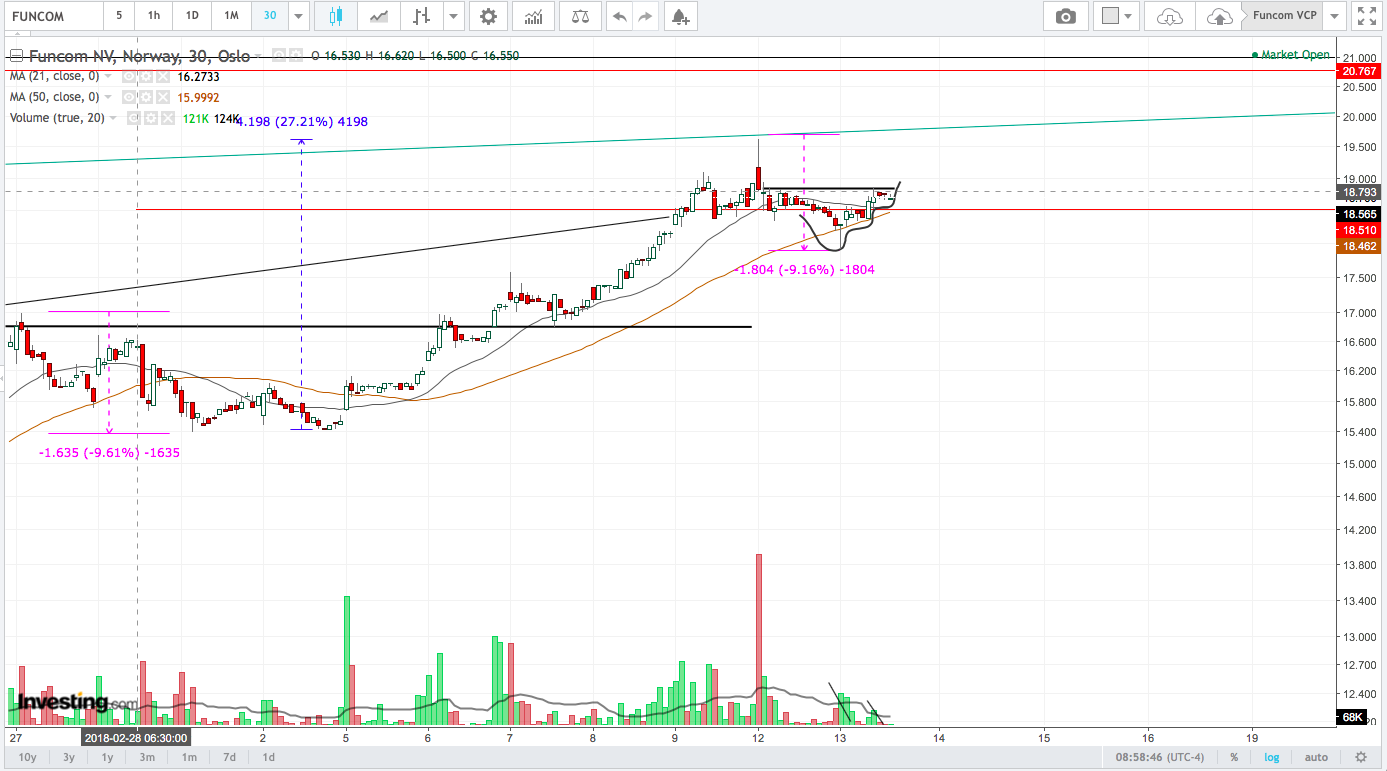Toggle visibility of MA 21 indicator
The width and height of the screenshot is (1387, 771).
129,76
